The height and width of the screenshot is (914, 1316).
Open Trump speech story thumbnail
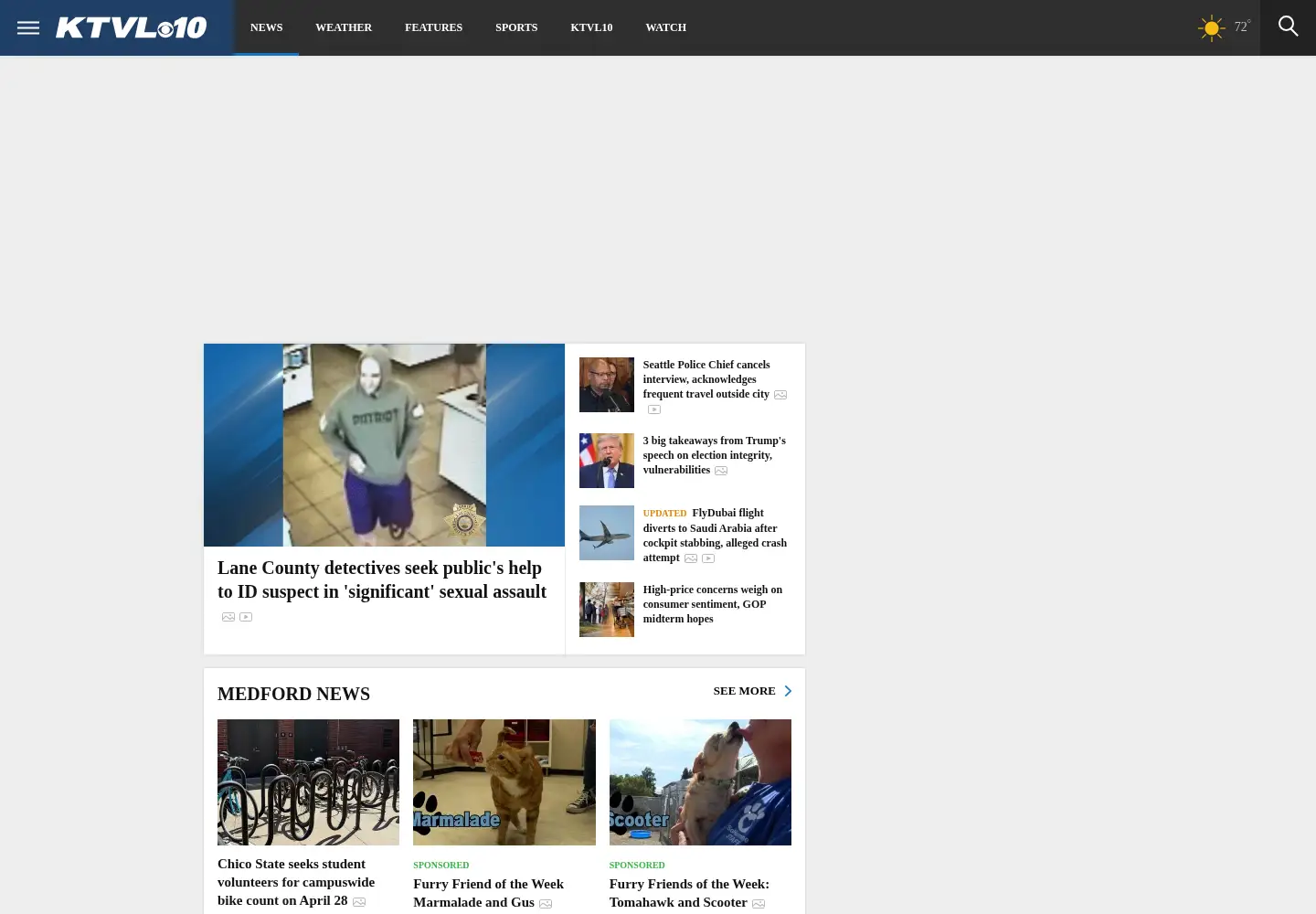607,461
